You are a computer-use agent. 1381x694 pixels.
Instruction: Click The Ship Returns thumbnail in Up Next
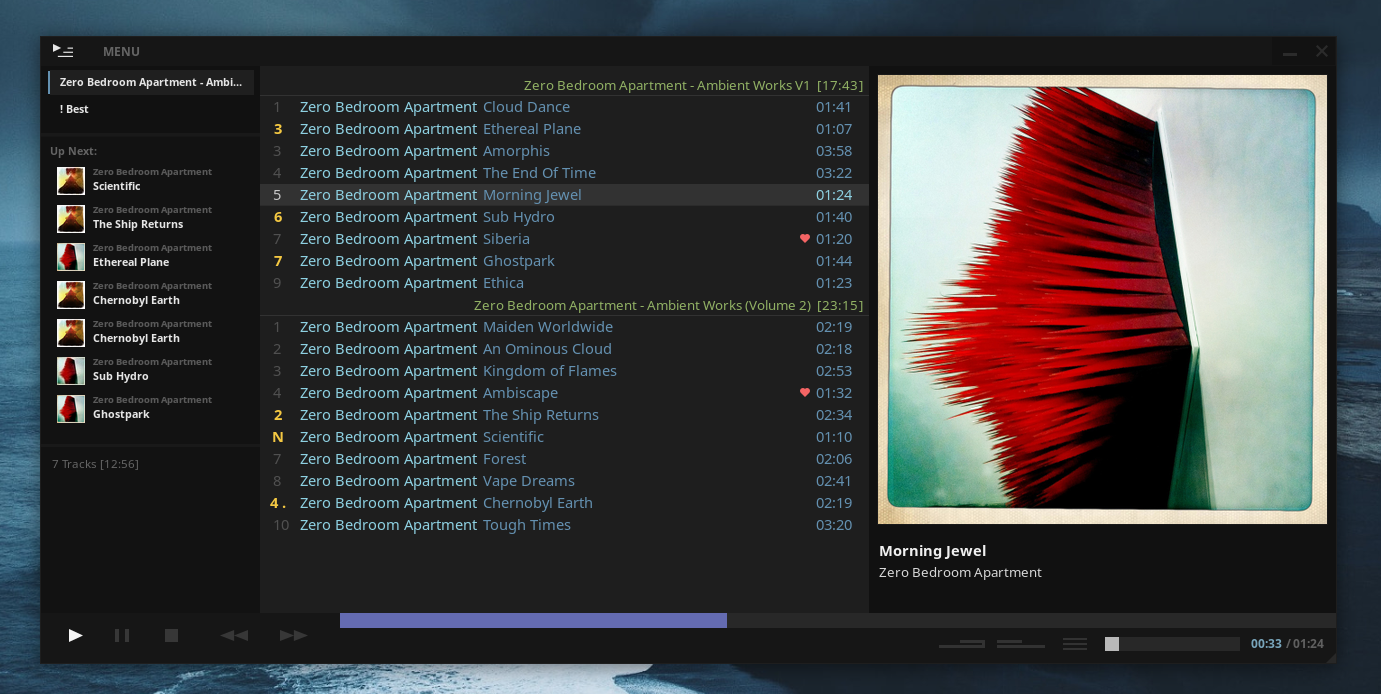click(71, 218)
